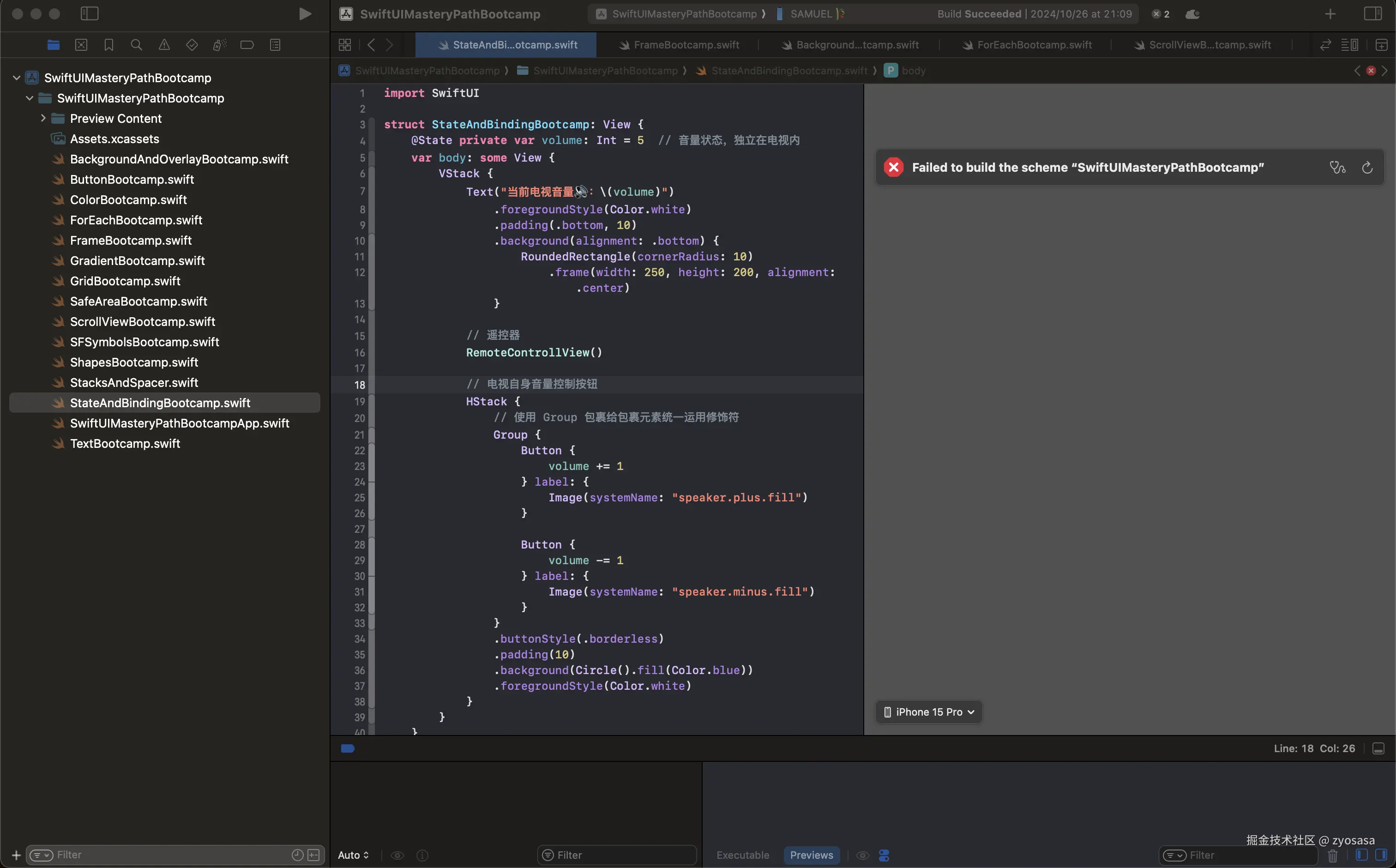Open the Auto variables scope dropdown
1396x868 pixels.
[x=353, y=855]
